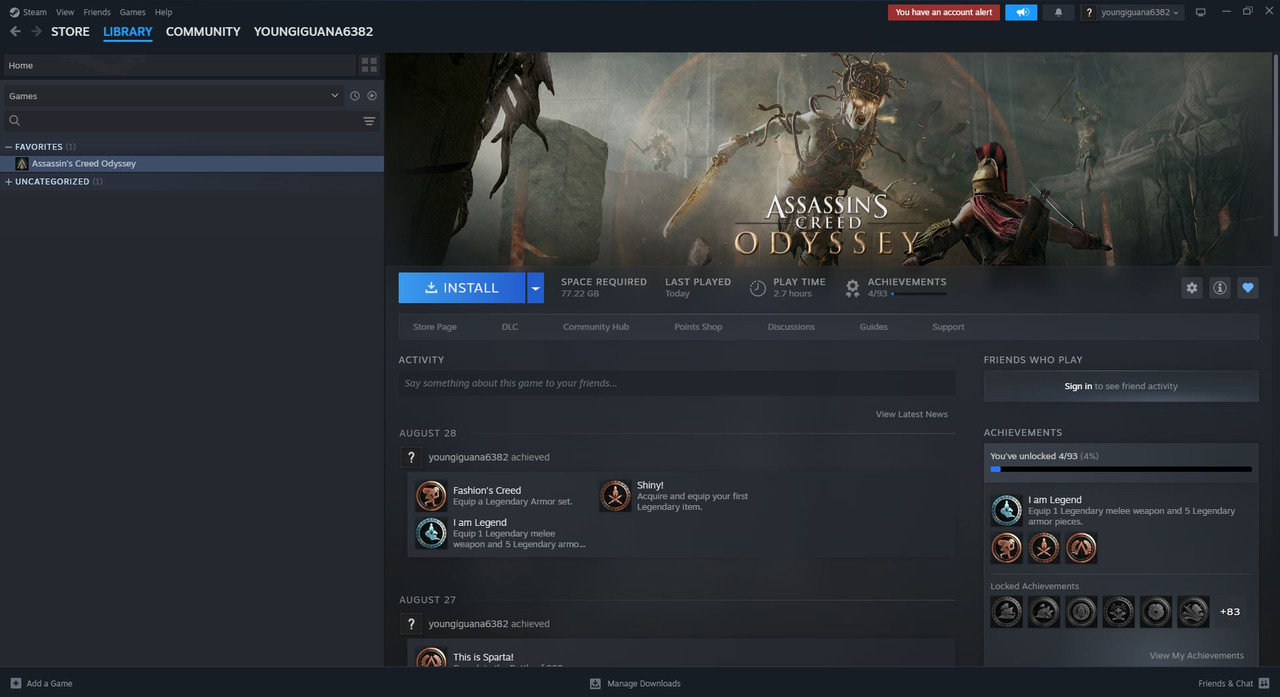Toggle the library grid view icon
The image size is (1280, 697).
pos(369,65)
